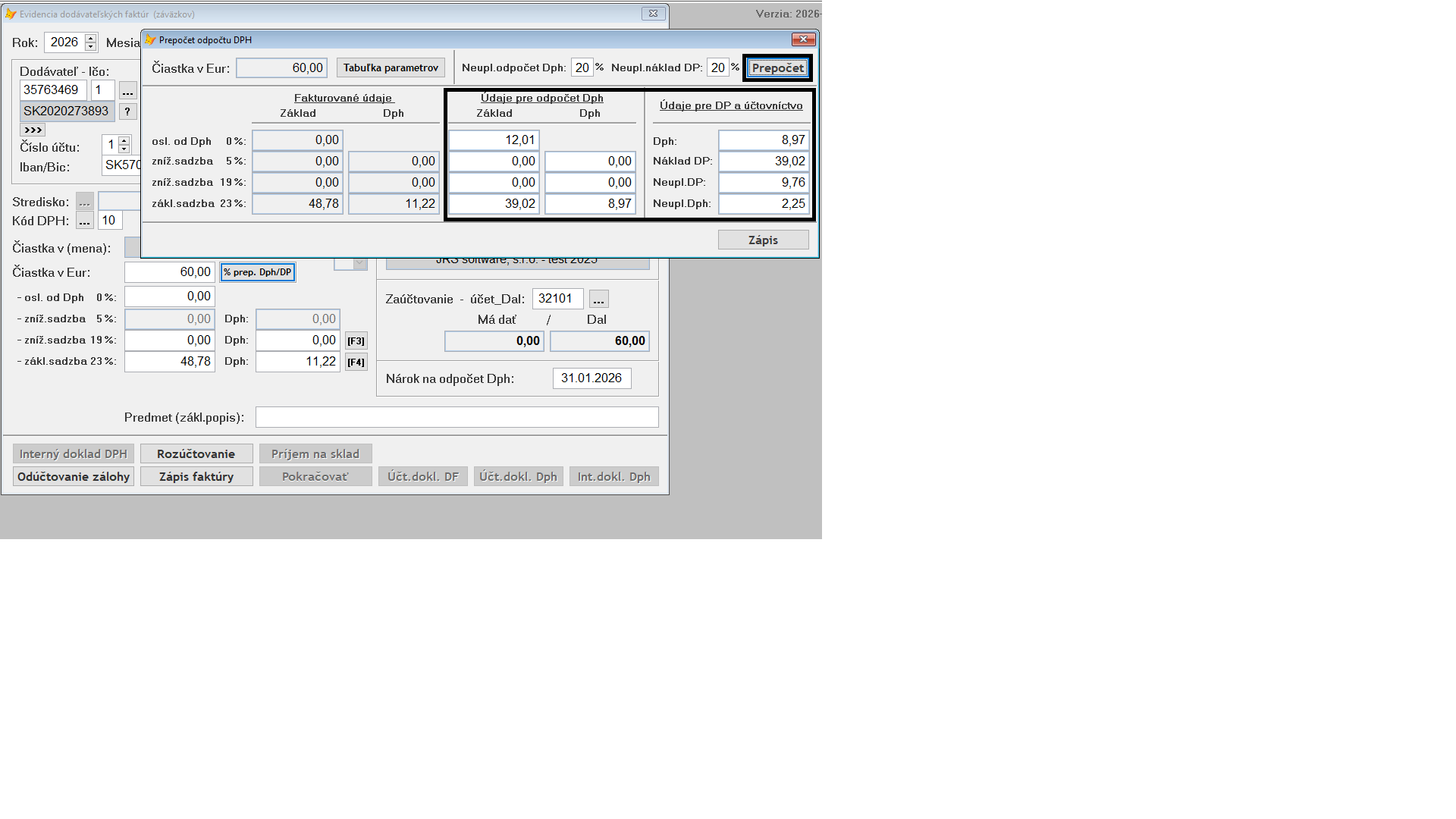Open supplier lookup ellipsis beside Ičo
Screen dimensions: 1456x819
(x=127, y=91)
